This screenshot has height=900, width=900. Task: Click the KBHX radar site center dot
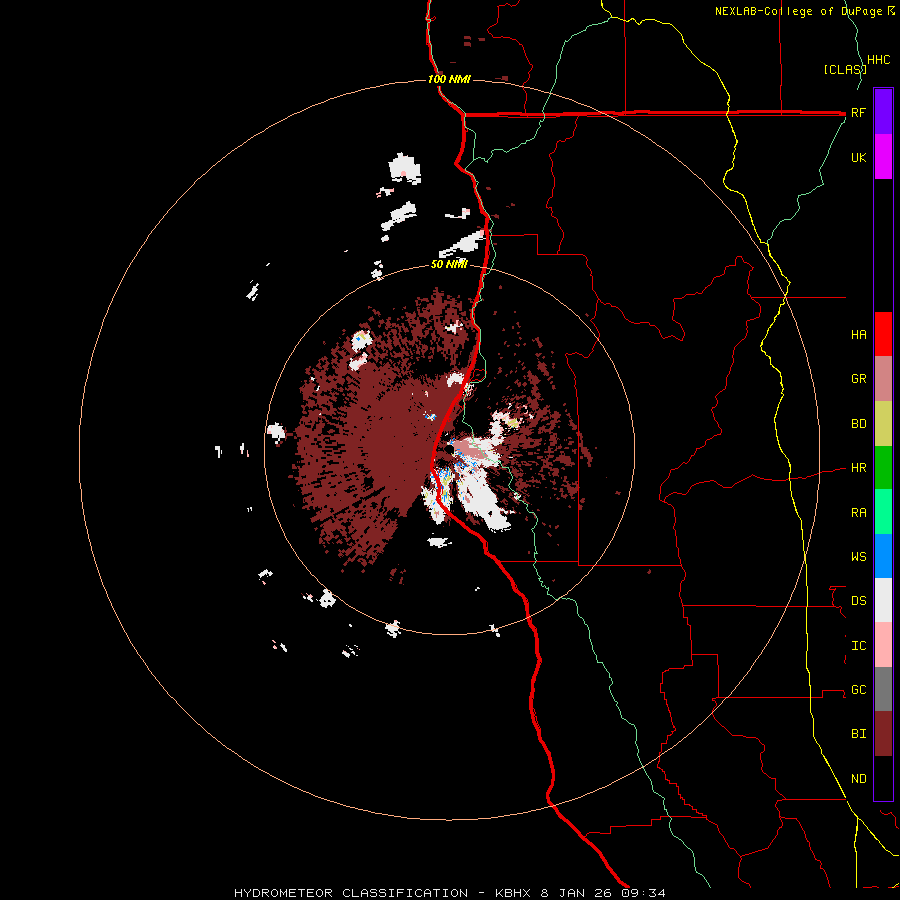pyautogui.click(x=449, y=449)
